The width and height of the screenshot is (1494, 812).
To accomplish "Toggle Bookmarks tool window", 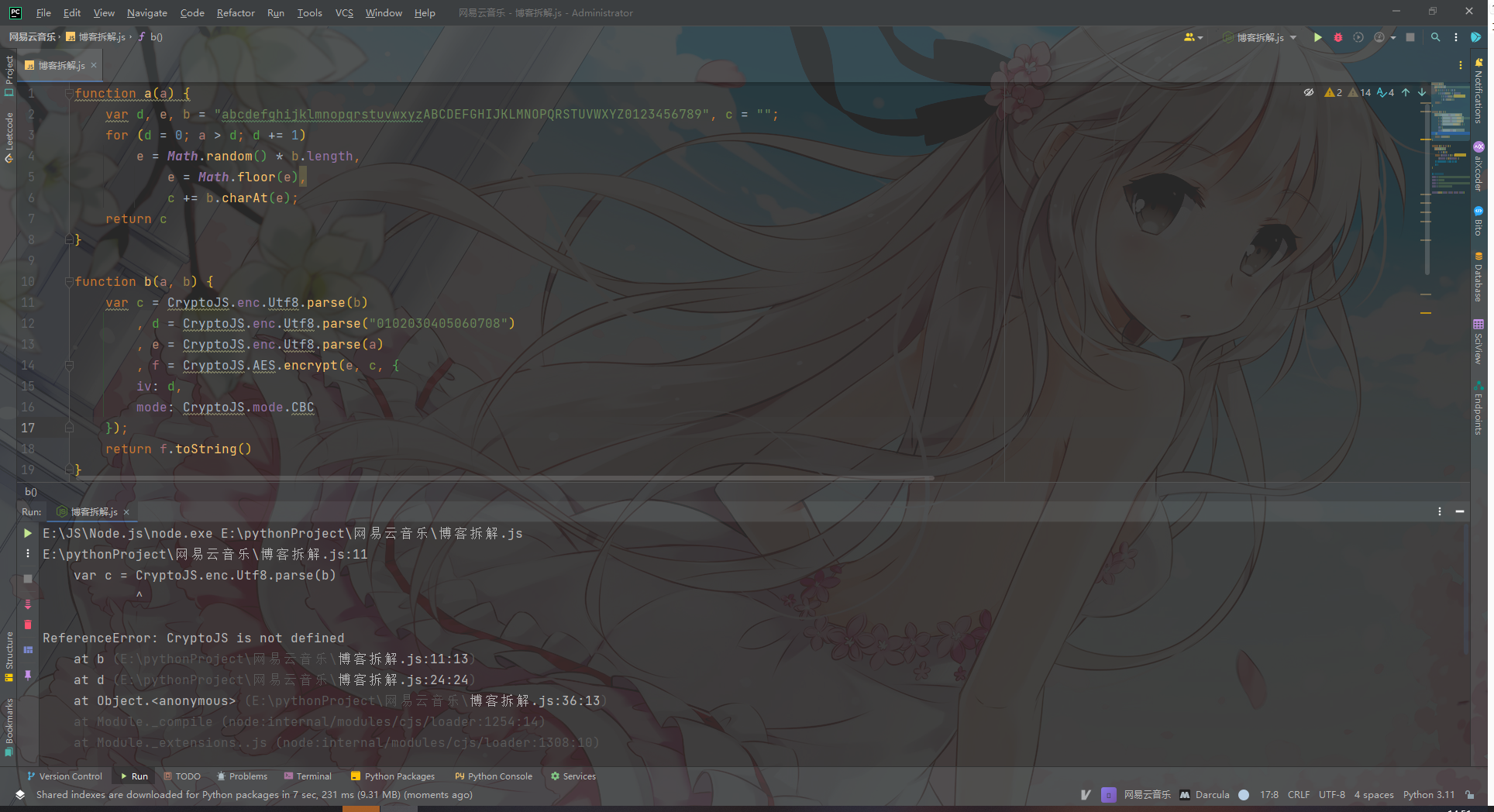I will tap(9, 727).
